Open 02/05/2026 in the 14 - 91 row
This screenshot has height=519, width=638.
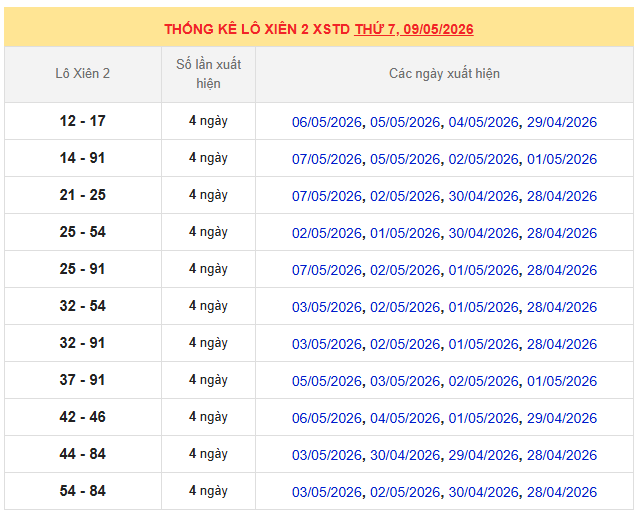point(483,159)
